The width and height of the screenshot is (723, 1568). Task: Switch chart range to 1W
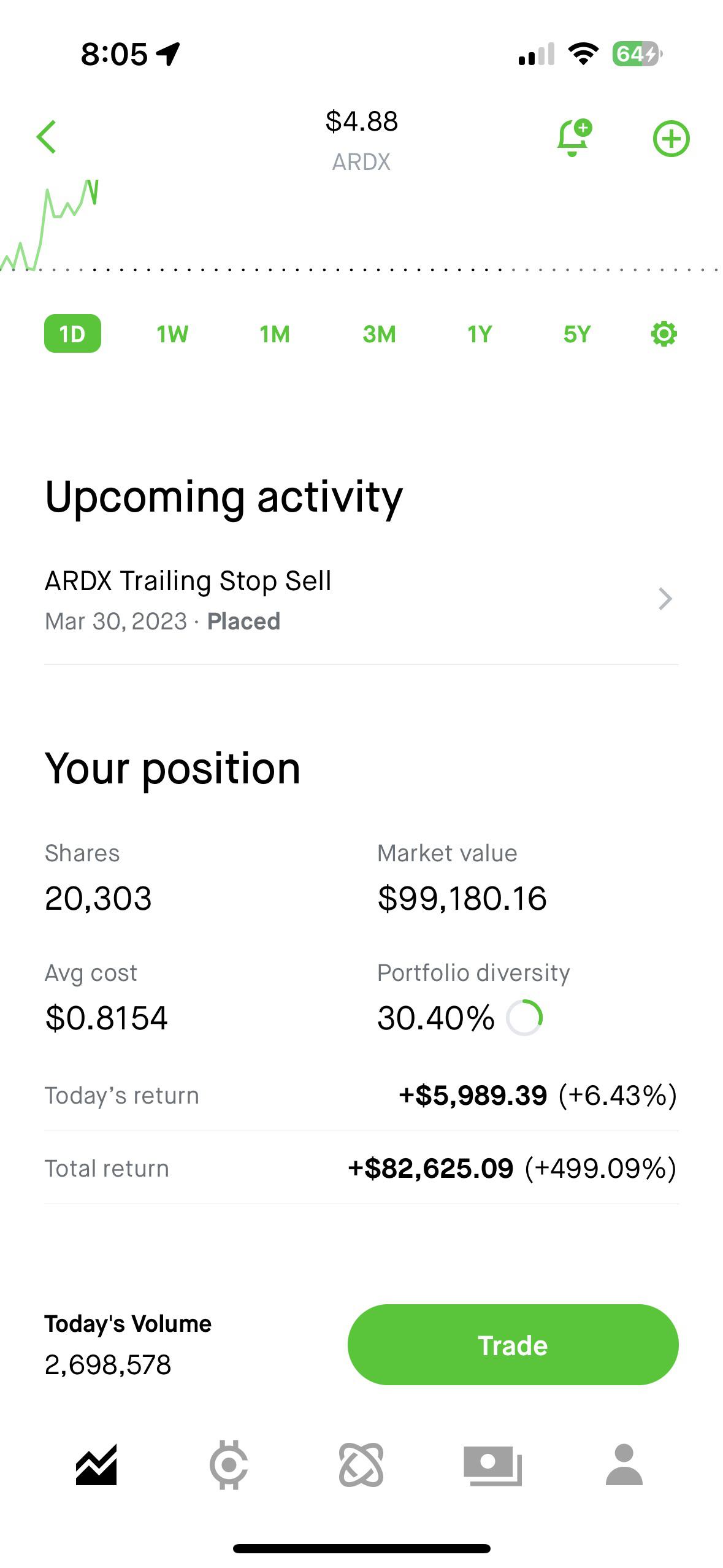point(172,334)
